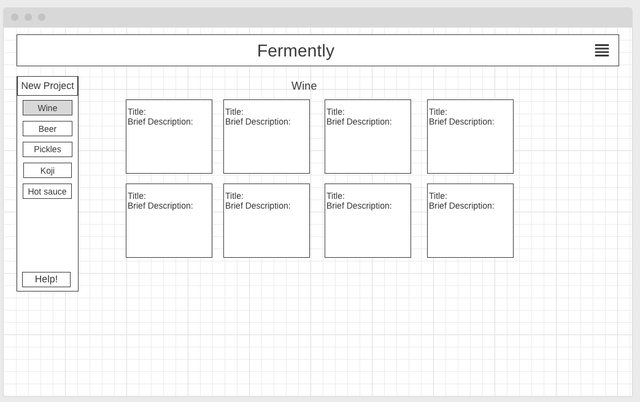Click the Help! button
The height and width of the screenshot is (402, 640).
click(x=46, y=279)
